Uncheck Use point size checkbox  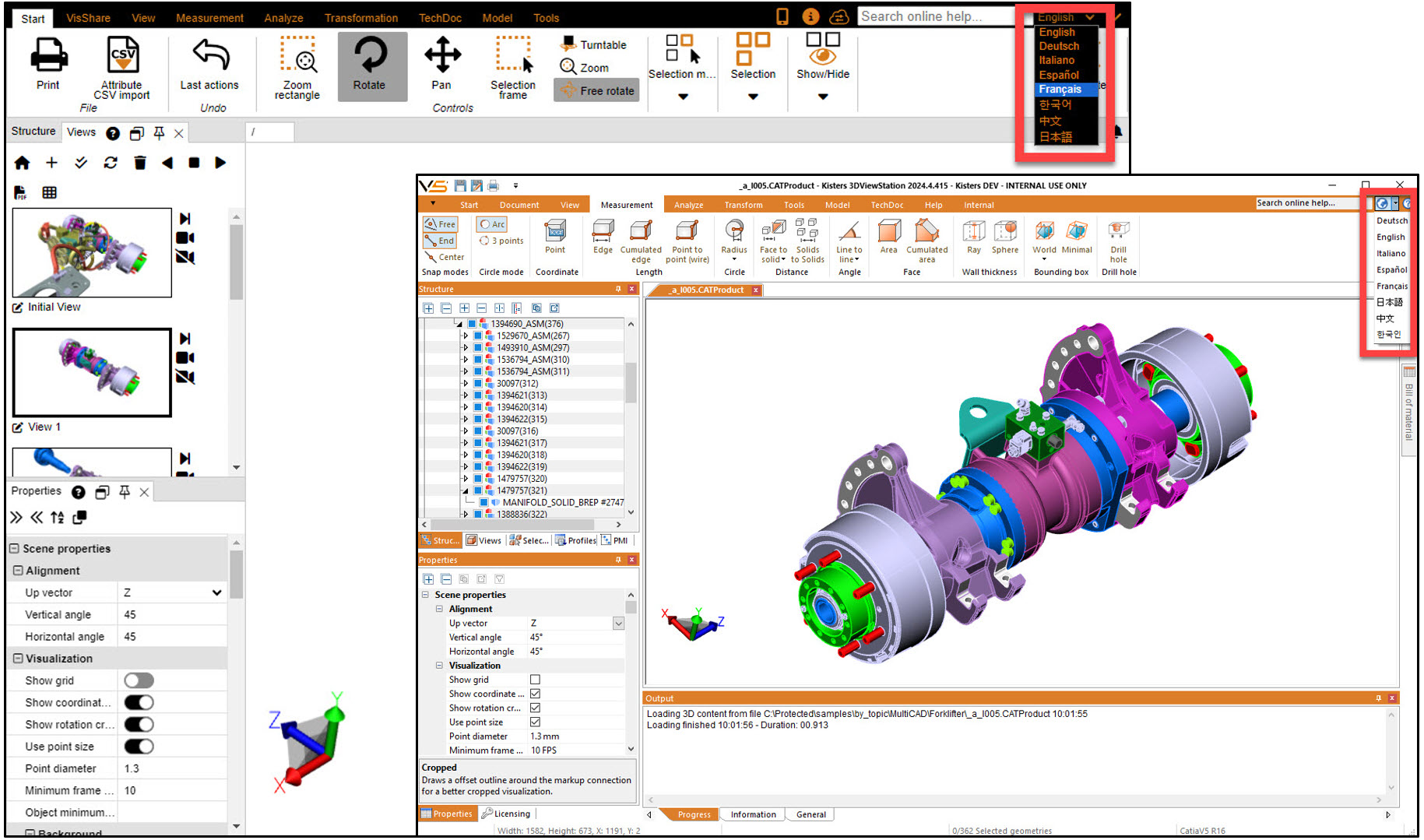(x=535, y=722)
